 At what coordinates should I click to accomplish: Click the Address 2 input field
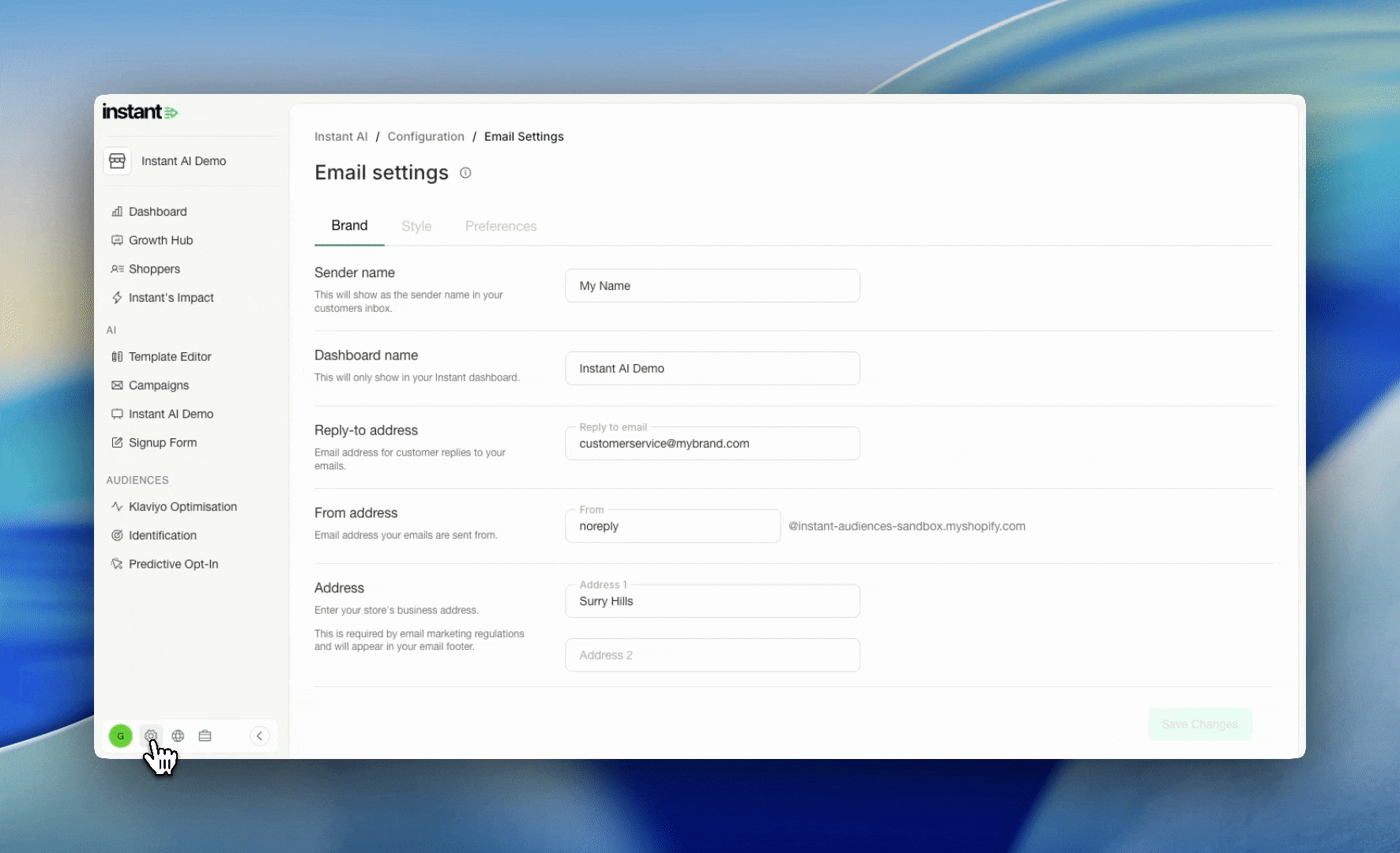(x=711, y=655)
